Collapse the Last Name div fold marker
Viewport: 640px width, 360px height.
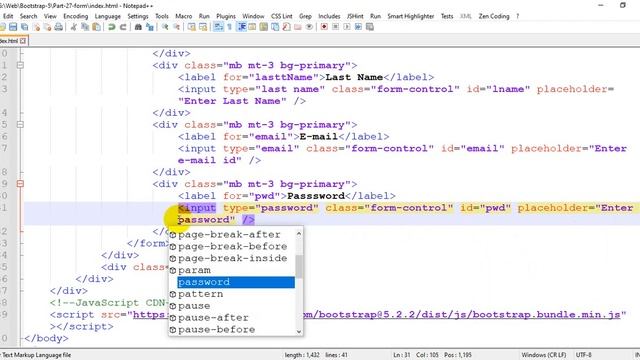click(20, 65)
